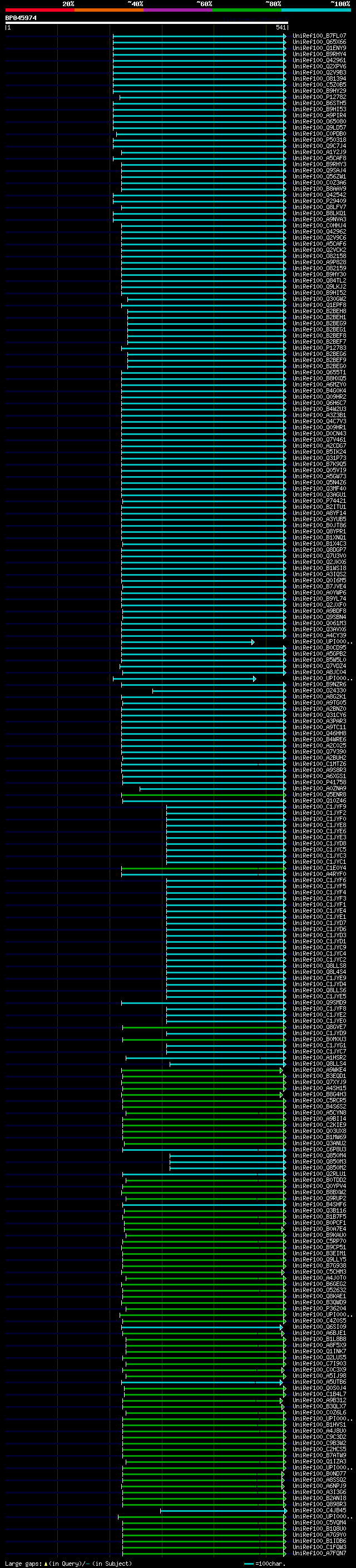Select the UniRef100_C1JYF9 label
Viewport: 356px width, 1568px height.
pyautogui.click(x=319, y=807)
